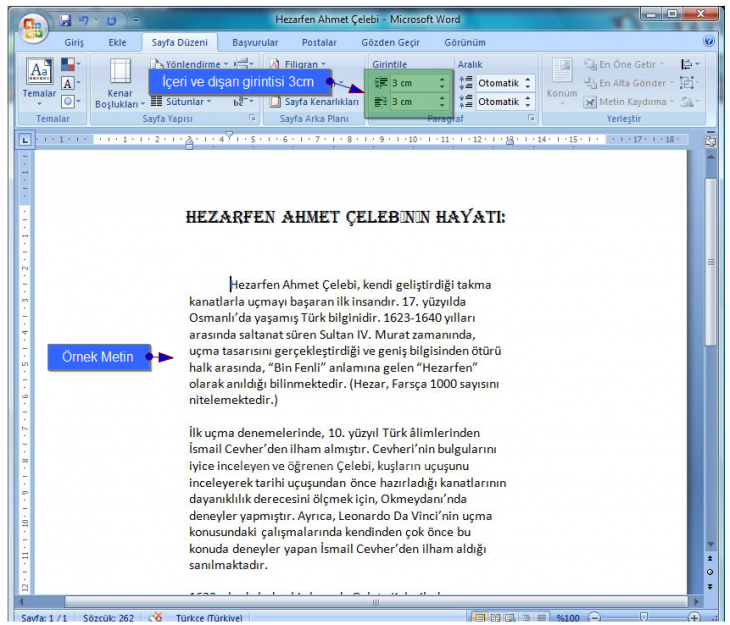This screenshot has height=625, width=730.
Task: Adjust the spacing before spinner
Action: coord(527,83)
